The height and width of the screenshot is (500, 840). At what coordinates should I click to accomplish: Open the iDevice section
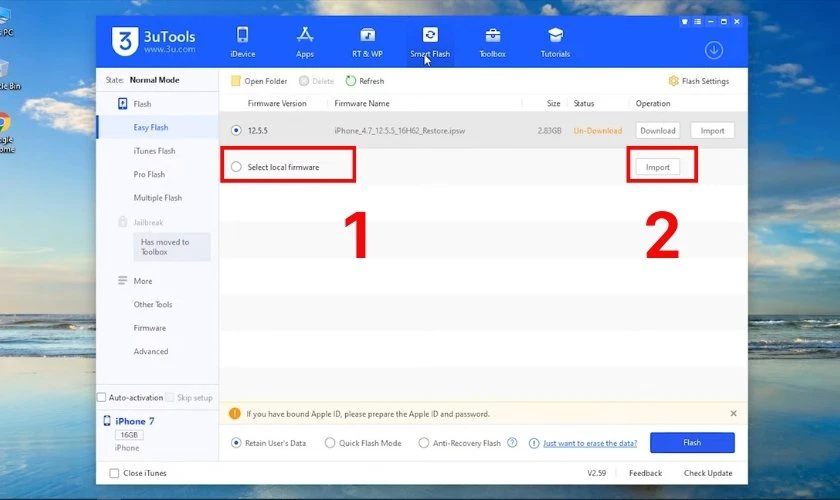tap(243, 42)
